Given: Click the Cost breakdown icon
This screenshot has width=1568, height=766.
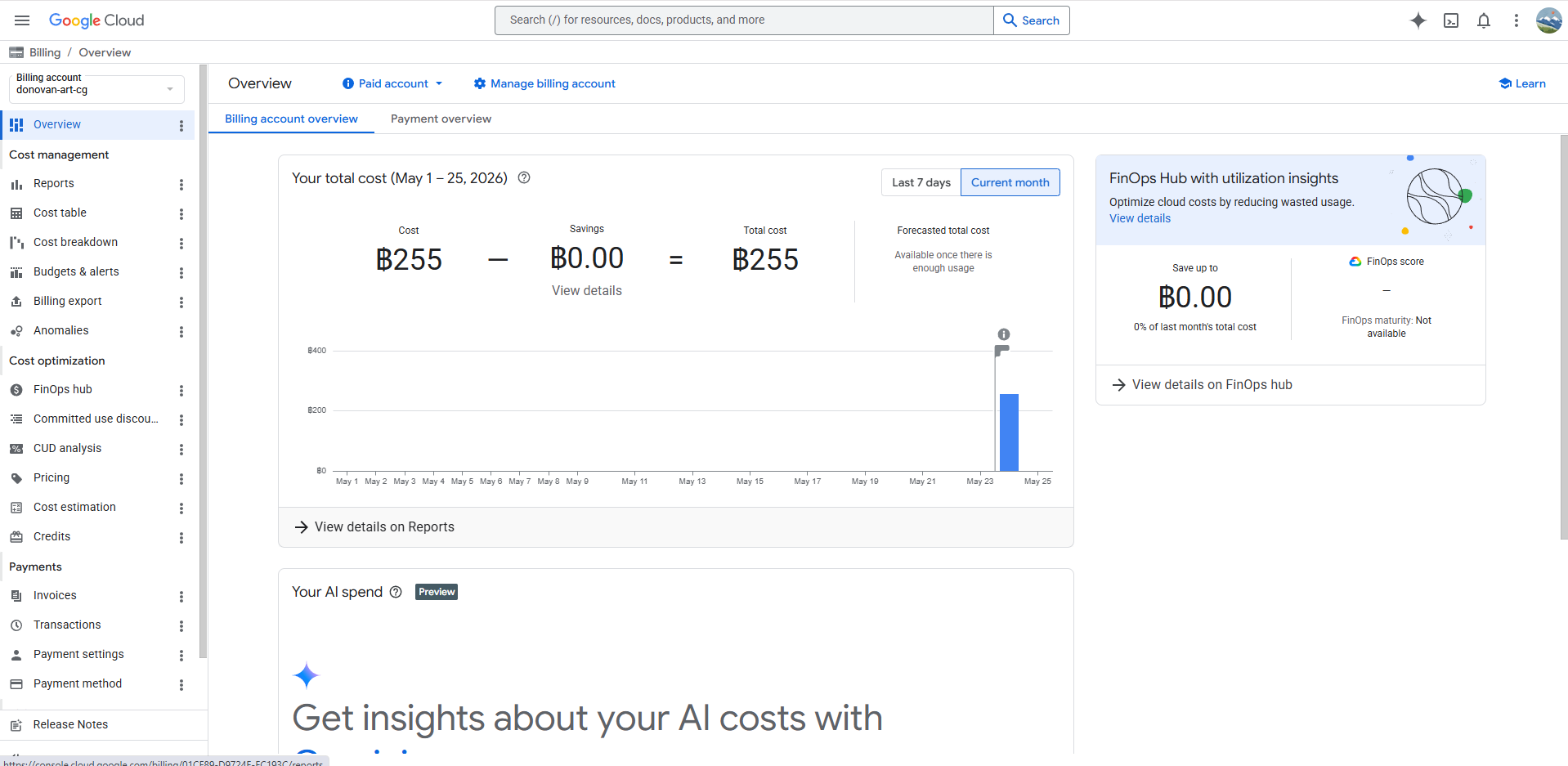Looking at the screenshot, I should 16,243.
